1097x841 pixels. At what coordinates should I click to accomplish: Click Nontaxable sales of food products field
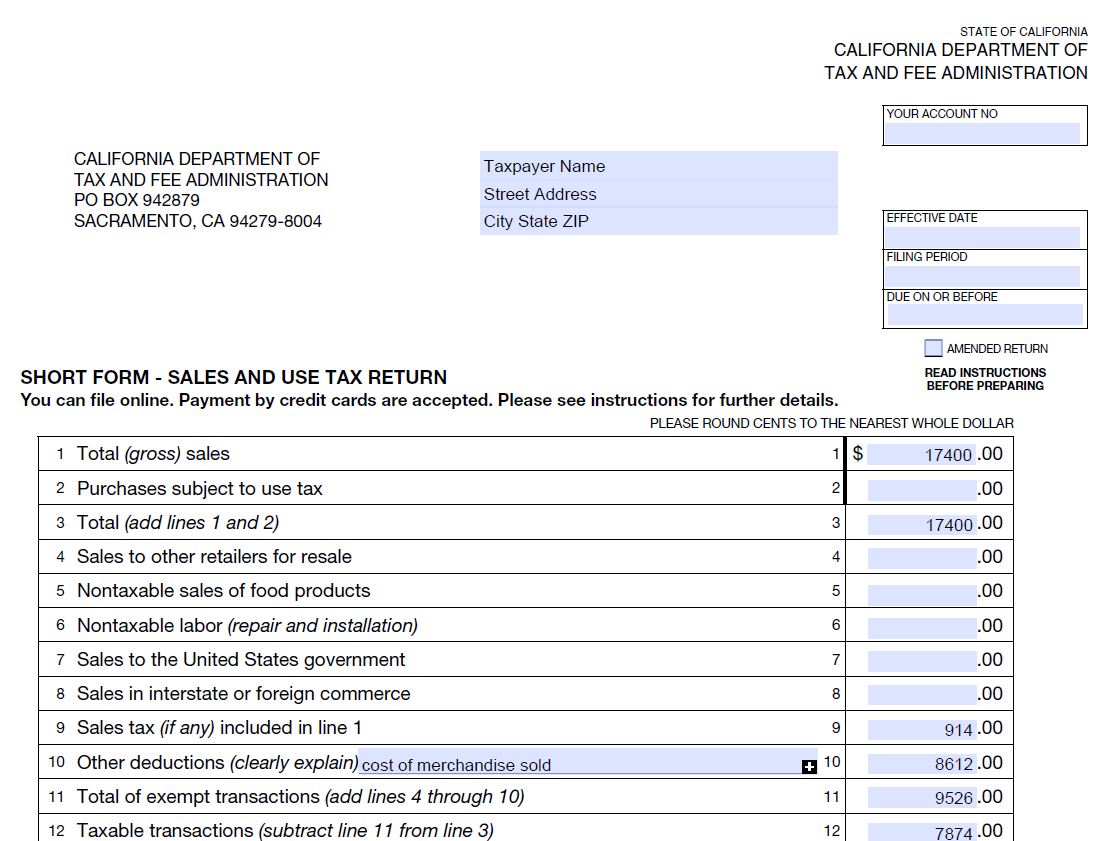(x=921, y=592)
